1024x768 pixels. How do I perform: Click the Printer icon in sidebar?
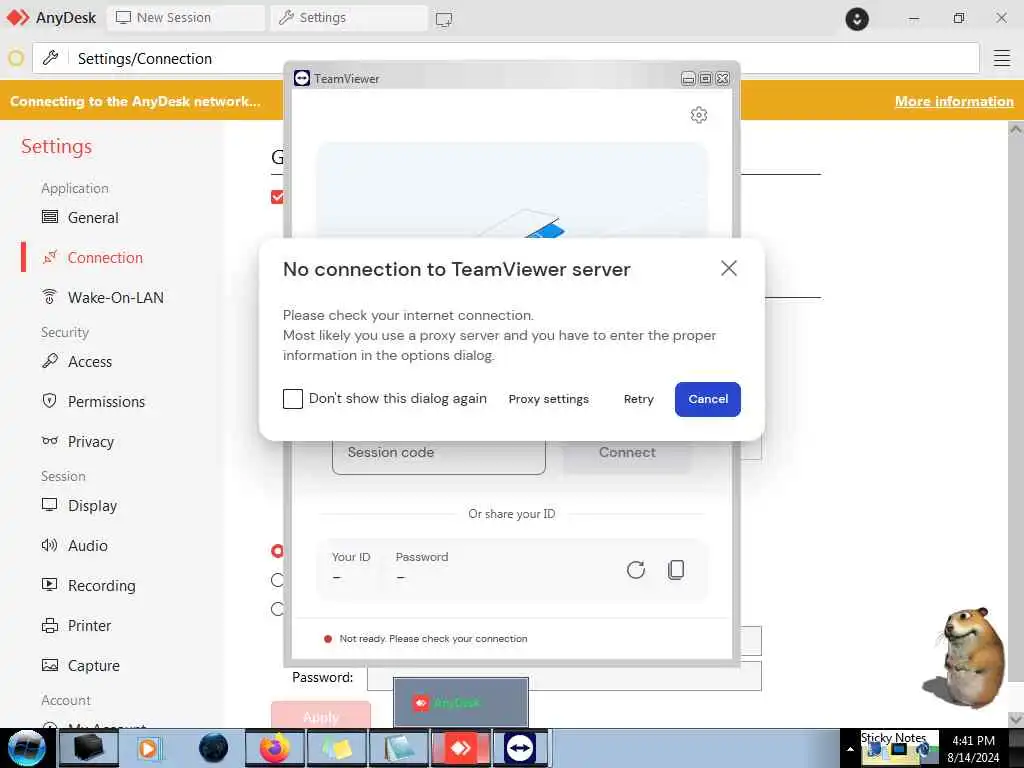click(50, 626)
